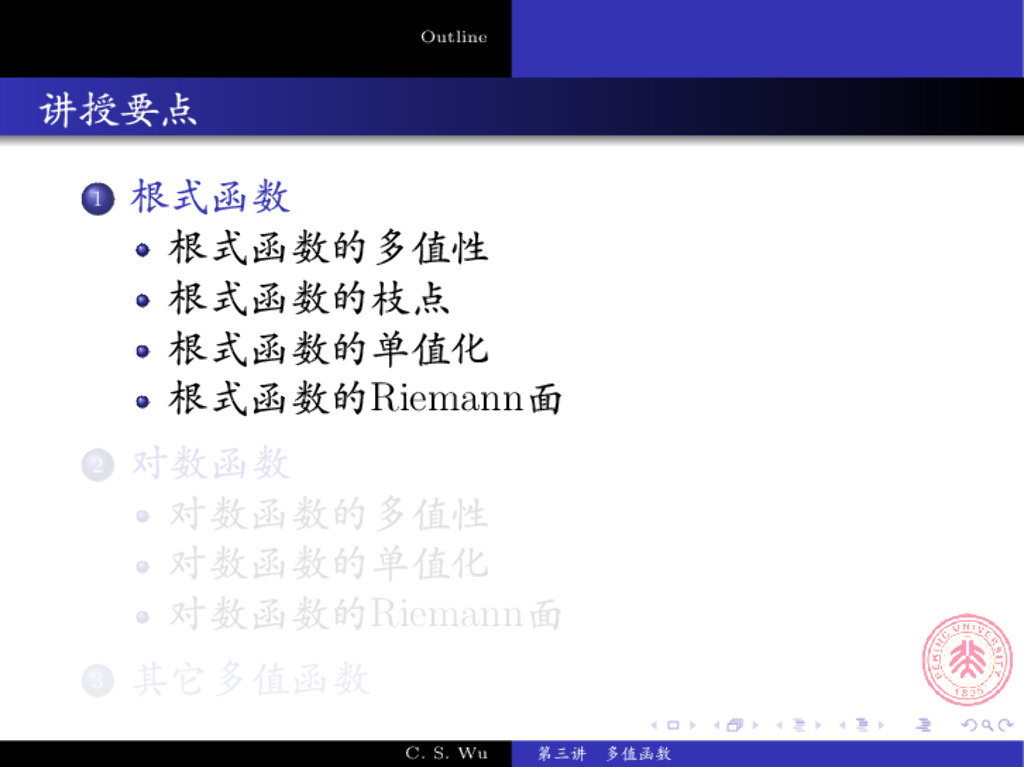The height and width of the screenshot is (767, 1024).
Task: Click the go-forward curved arrow icon
Action: point(1006,725)
